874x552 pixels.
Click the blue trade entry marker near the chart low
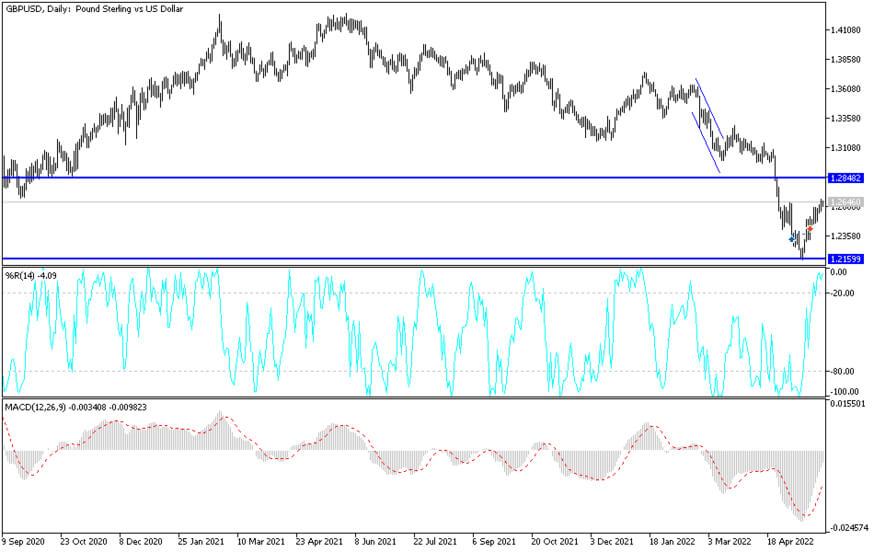tap(792, 239)
